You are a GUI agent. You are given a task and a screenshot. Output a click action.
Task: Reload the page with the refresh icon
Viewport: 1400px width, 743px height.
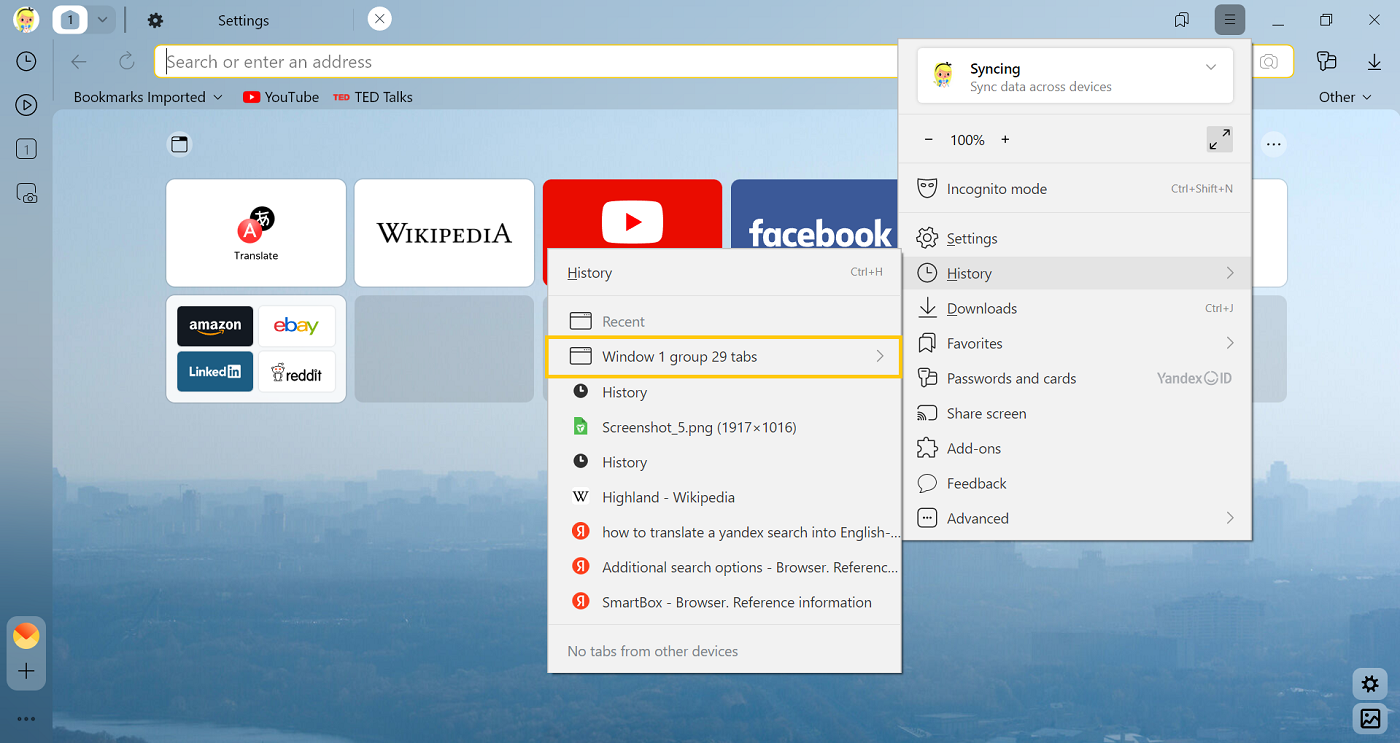tap(126, 61)
